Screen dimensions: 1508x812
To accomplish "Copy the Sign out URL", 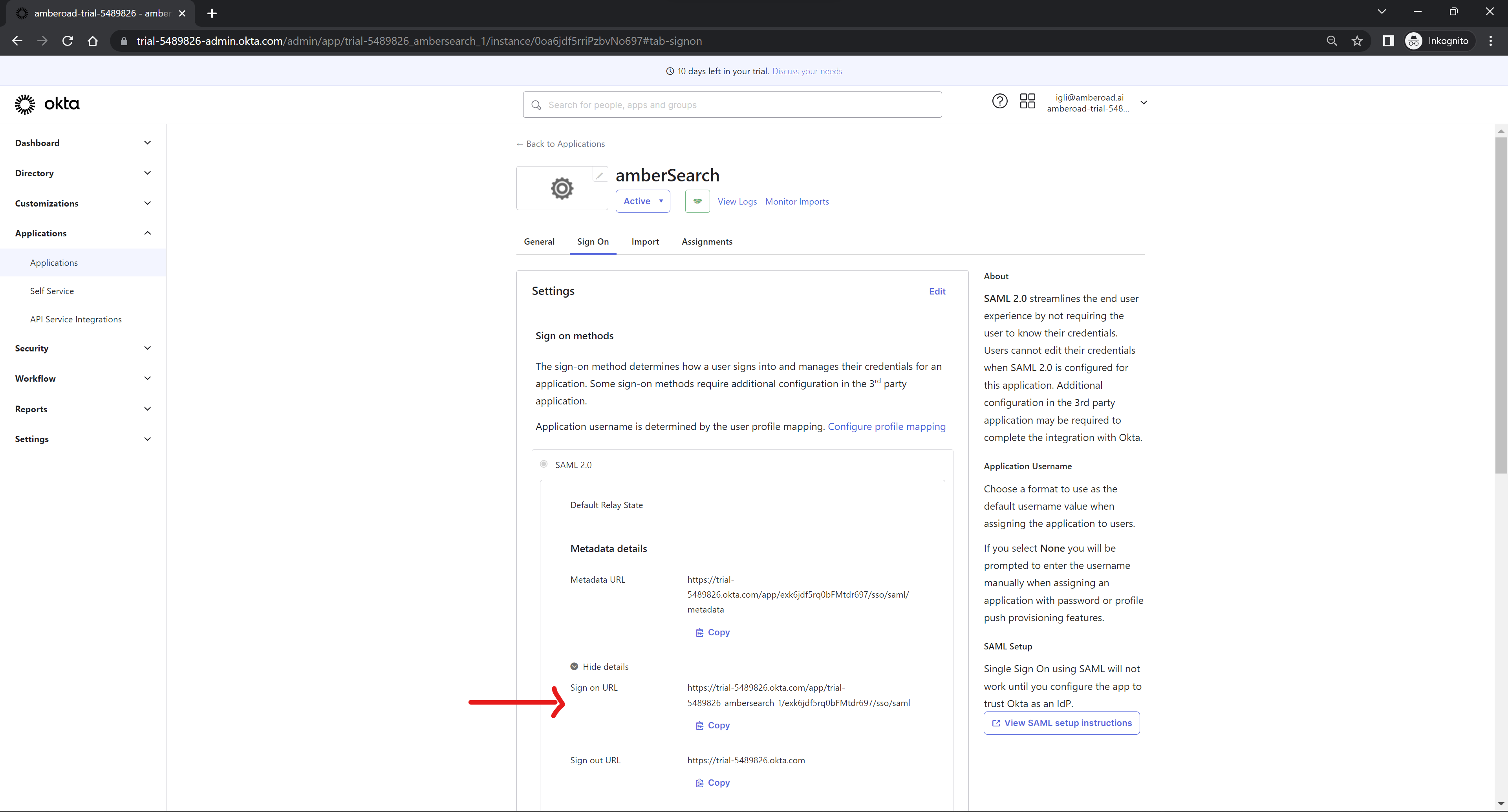I will pos(712,783).
